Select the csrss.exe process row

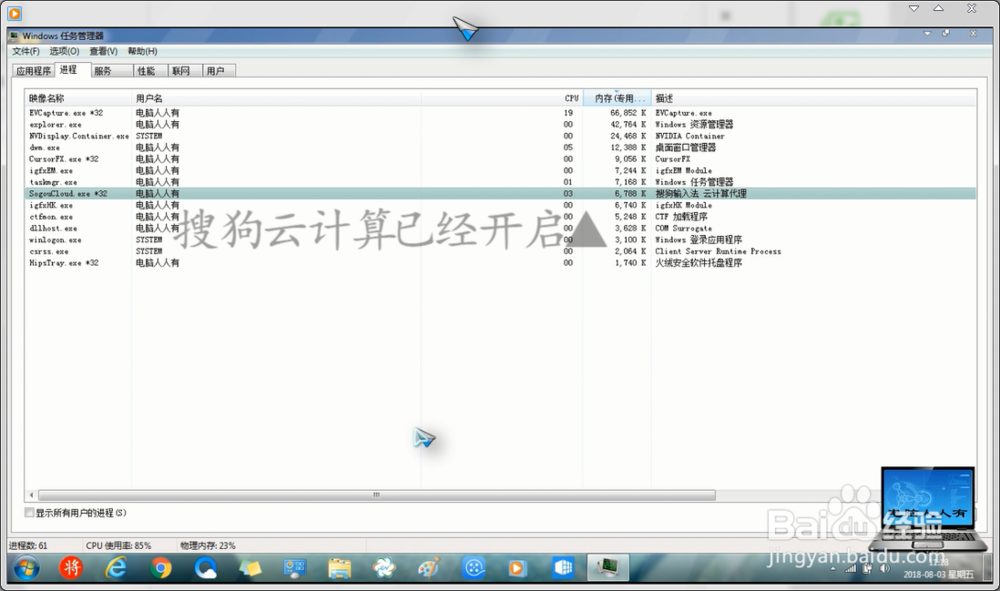pyautogui.click(x=501, y=251)
